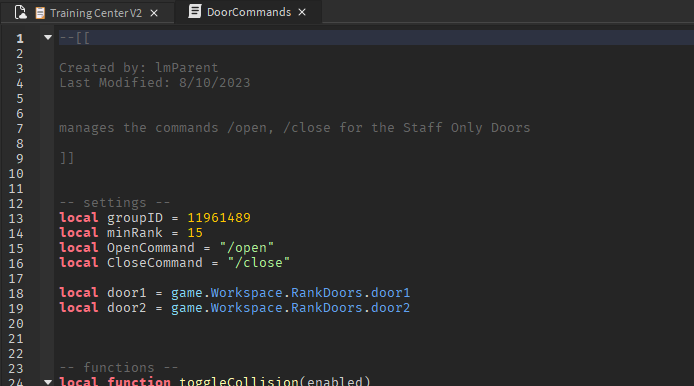
Task: Click the 'manages the commands' comment line
Action: [x=294, y=128]
